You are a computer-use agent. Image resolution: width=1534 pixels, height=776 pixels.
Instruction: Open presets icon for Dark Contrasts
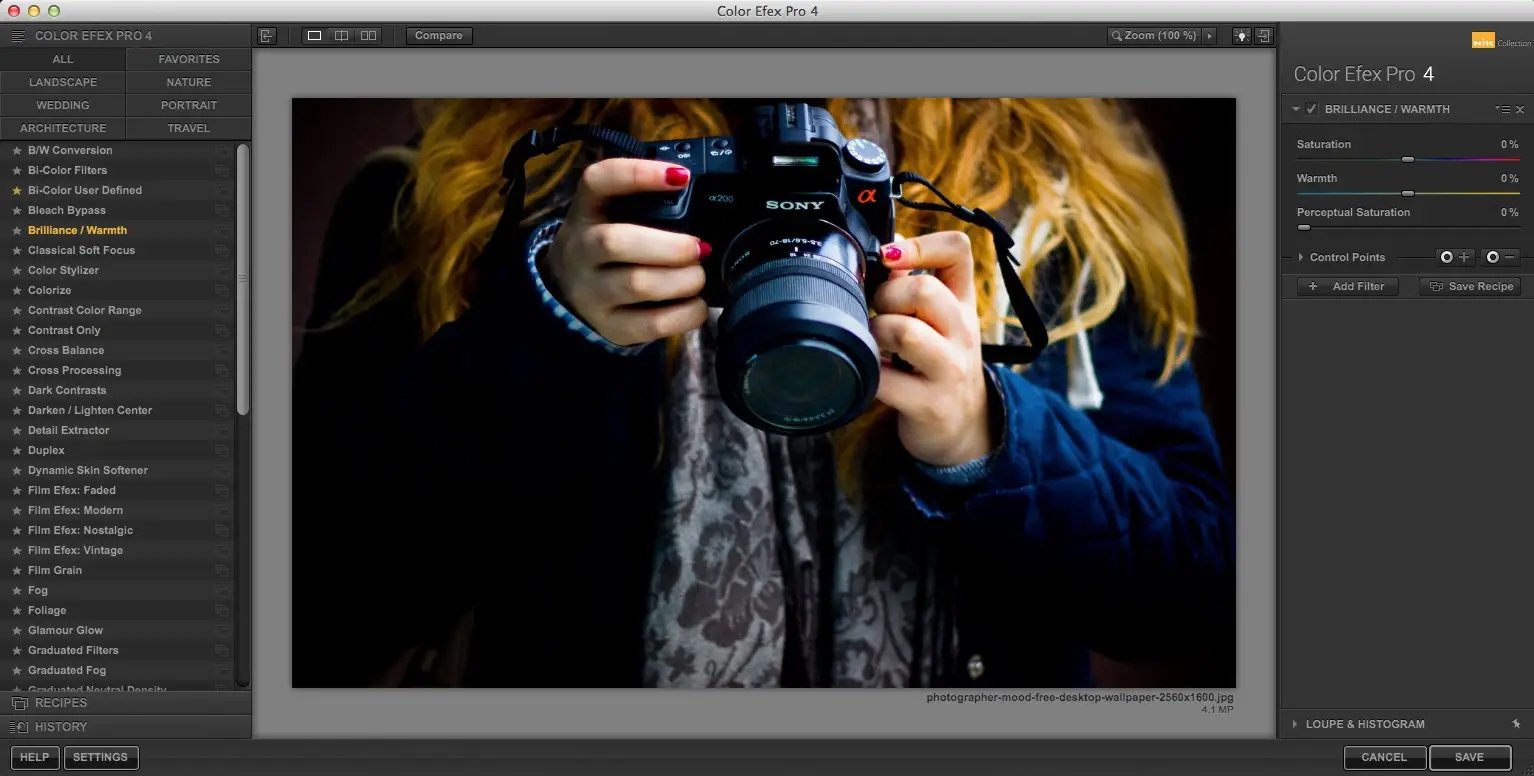(x=221, y=390)
